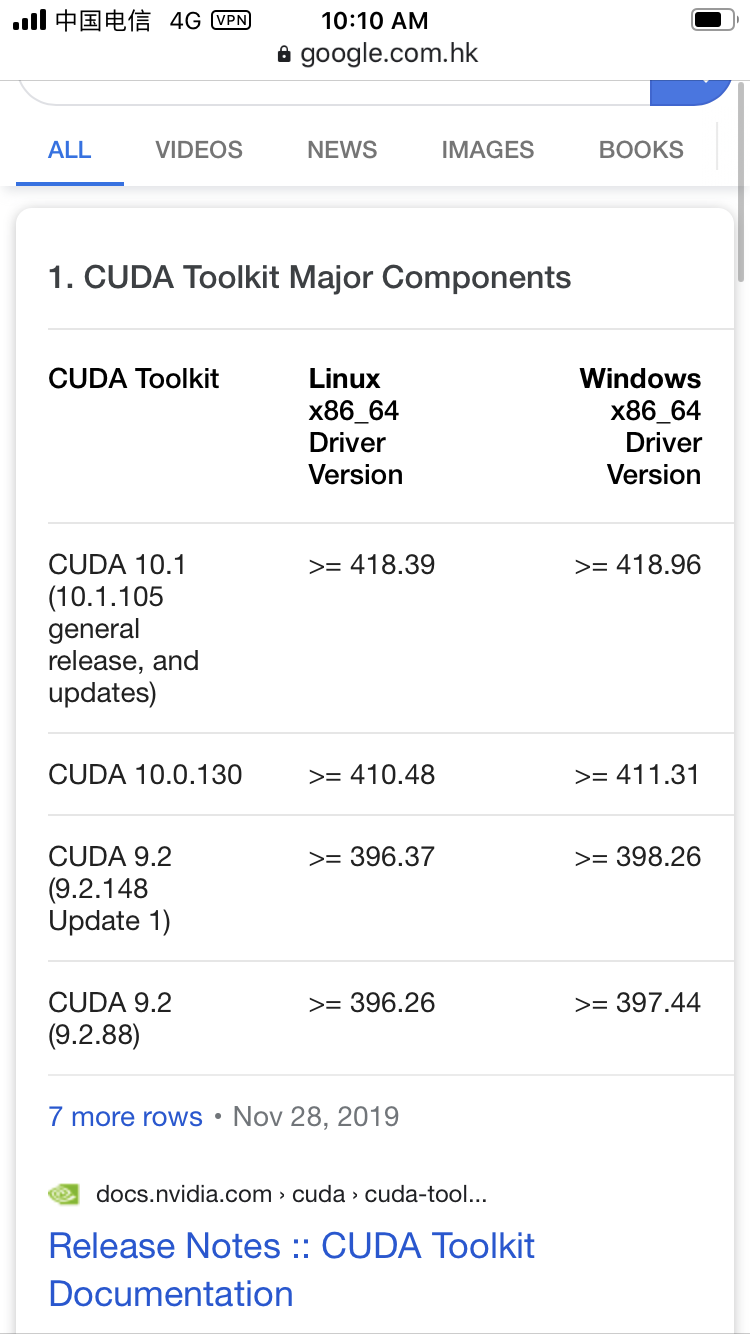Switch to the BOOKS tab

pos(641,149)
